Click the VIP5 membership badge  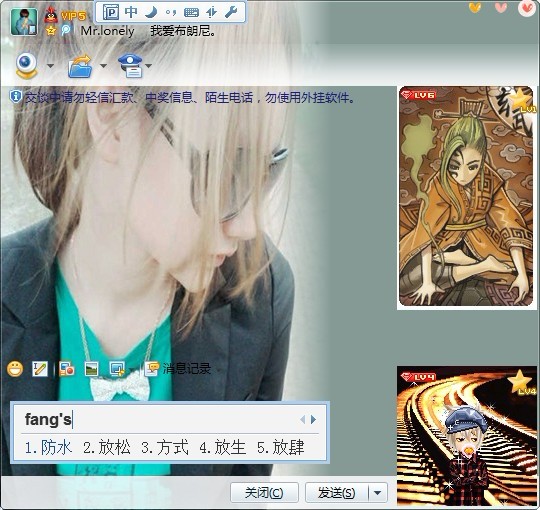click(73, 15)
